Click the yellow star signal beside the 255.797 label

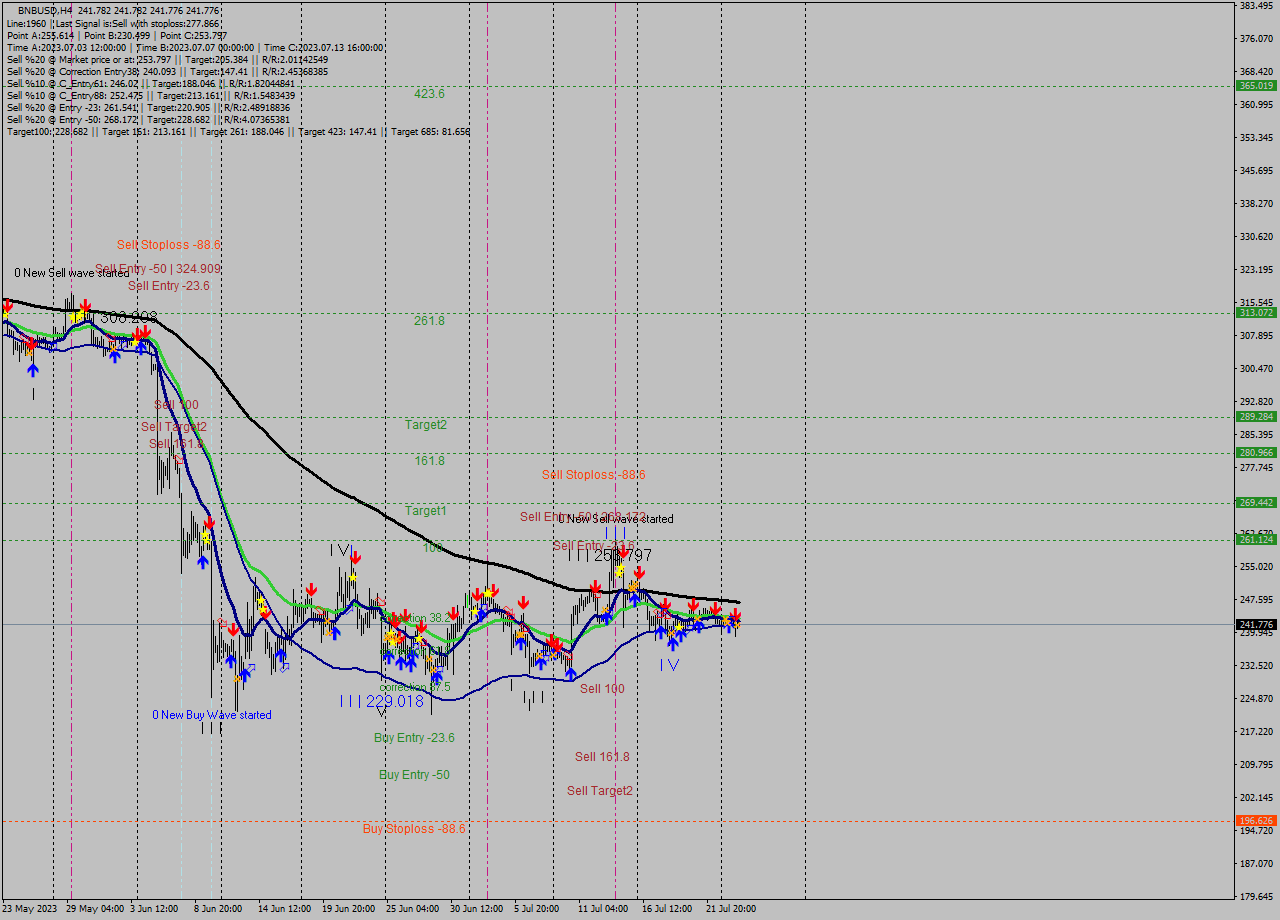[x=621, y=571]
